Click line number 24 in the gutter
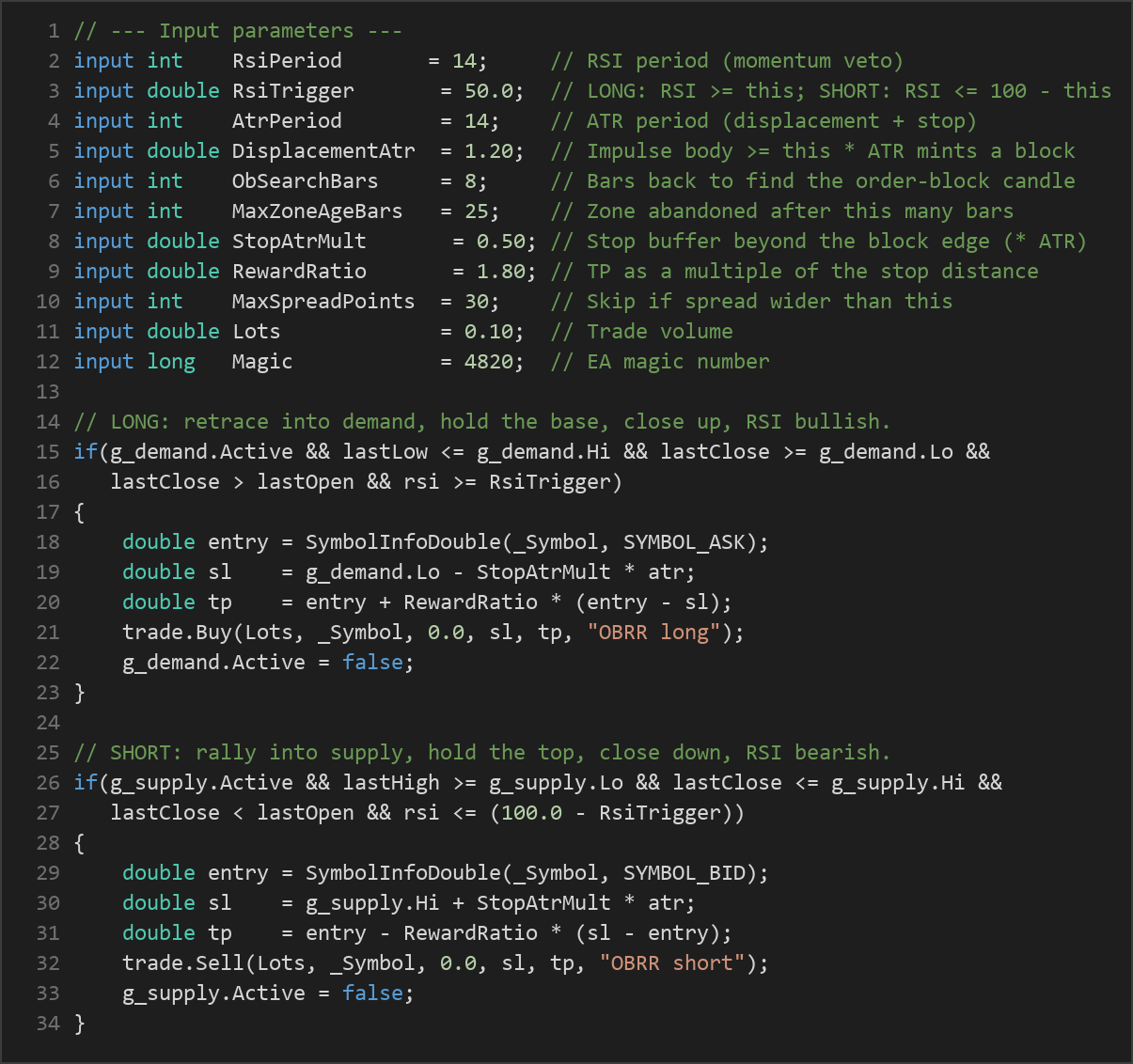The image size is (1133, 1064). 48,723
